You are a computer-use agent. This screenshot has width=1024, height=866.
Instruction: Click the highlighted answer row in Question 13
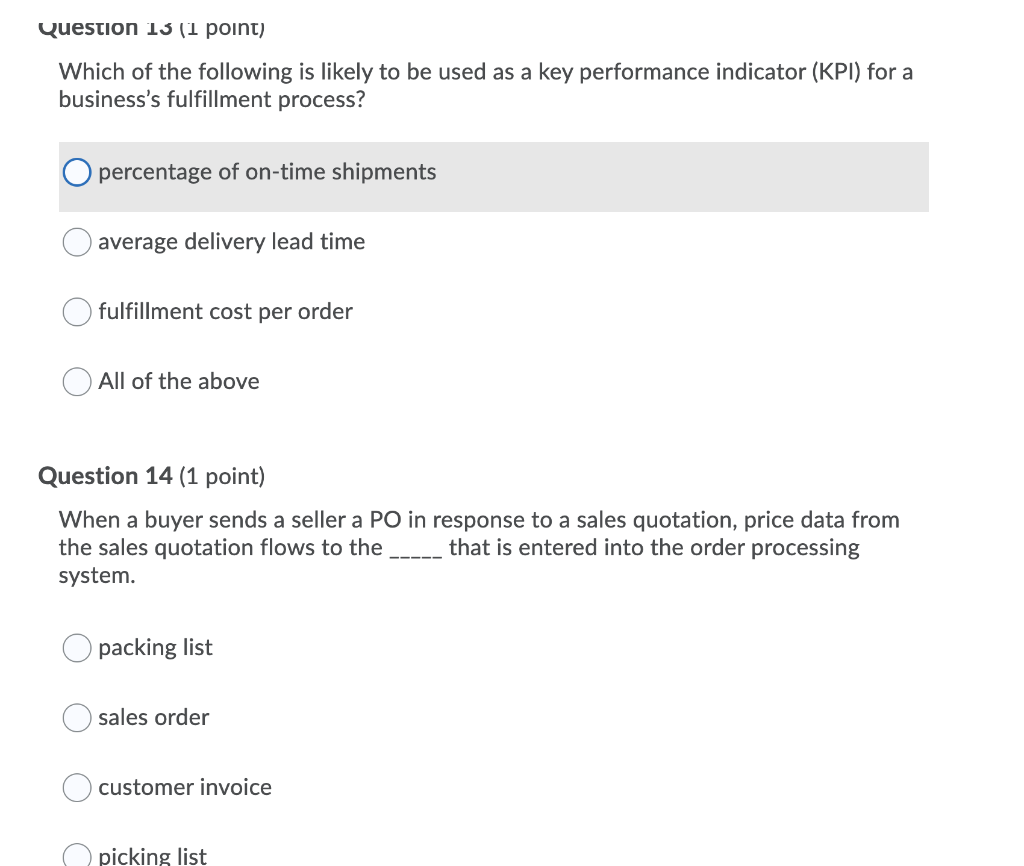[494, 177]
